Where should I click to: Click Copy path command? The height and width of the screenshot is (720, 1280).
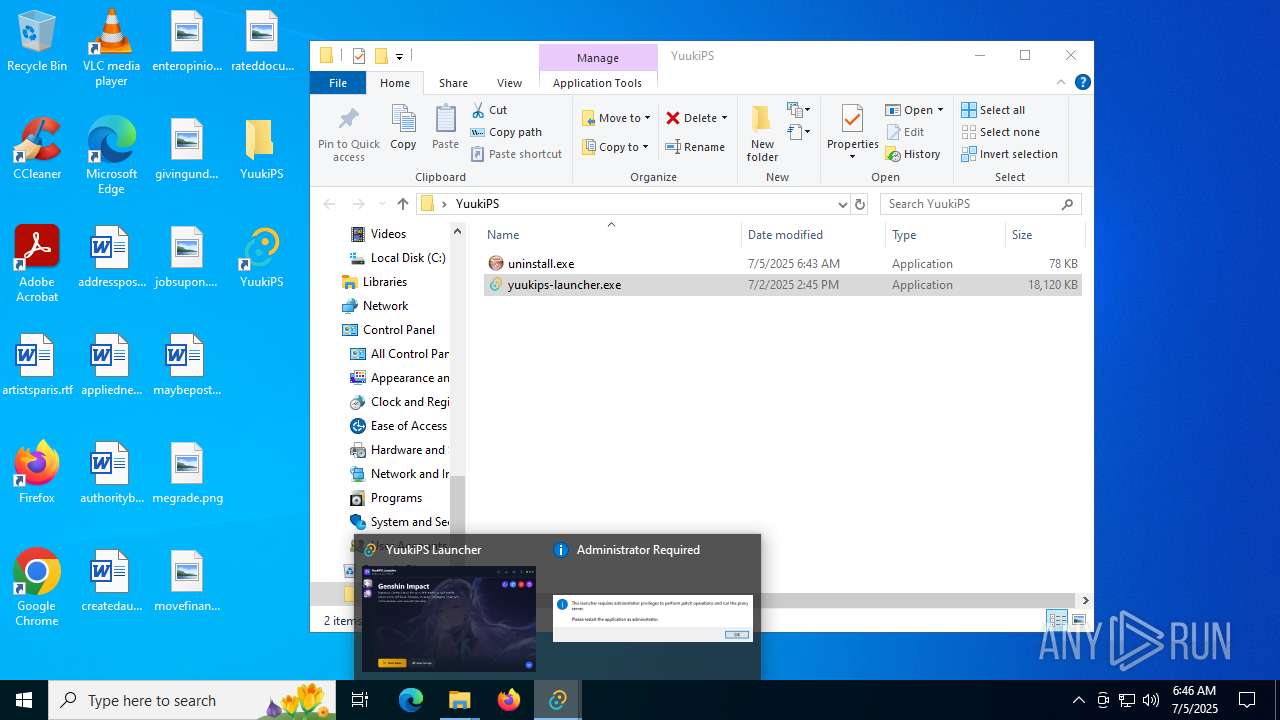[506, 132]
